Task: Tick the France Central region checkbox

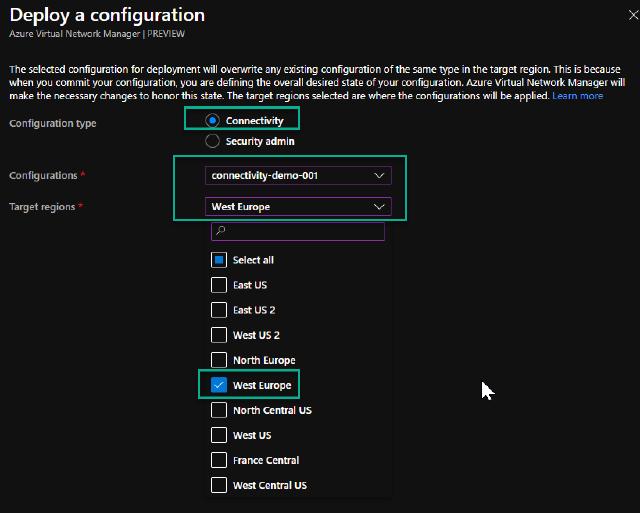Action: click(220, 460)
